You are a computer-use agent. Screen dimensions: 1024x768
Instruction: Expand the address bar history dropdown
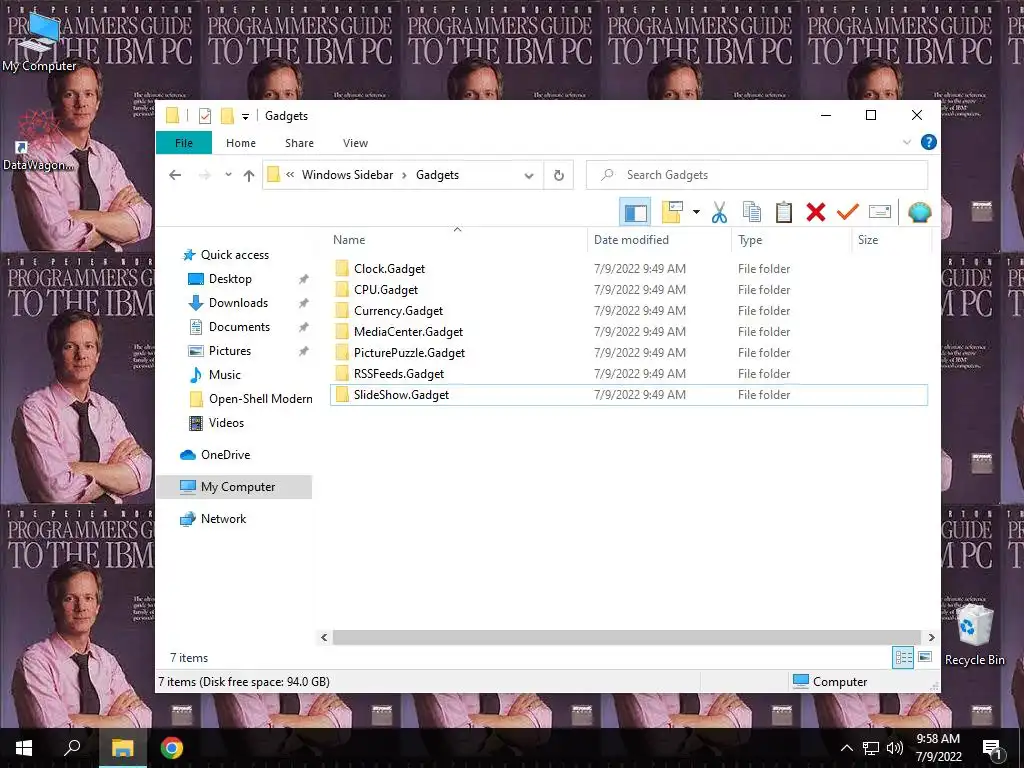529,175
